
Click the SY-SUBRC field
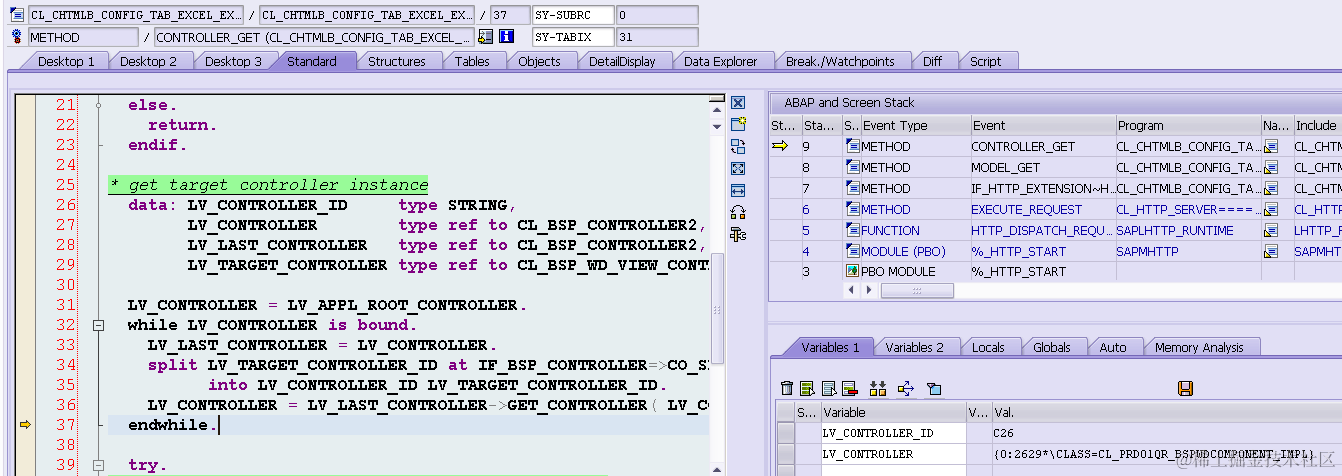(573, 15)
